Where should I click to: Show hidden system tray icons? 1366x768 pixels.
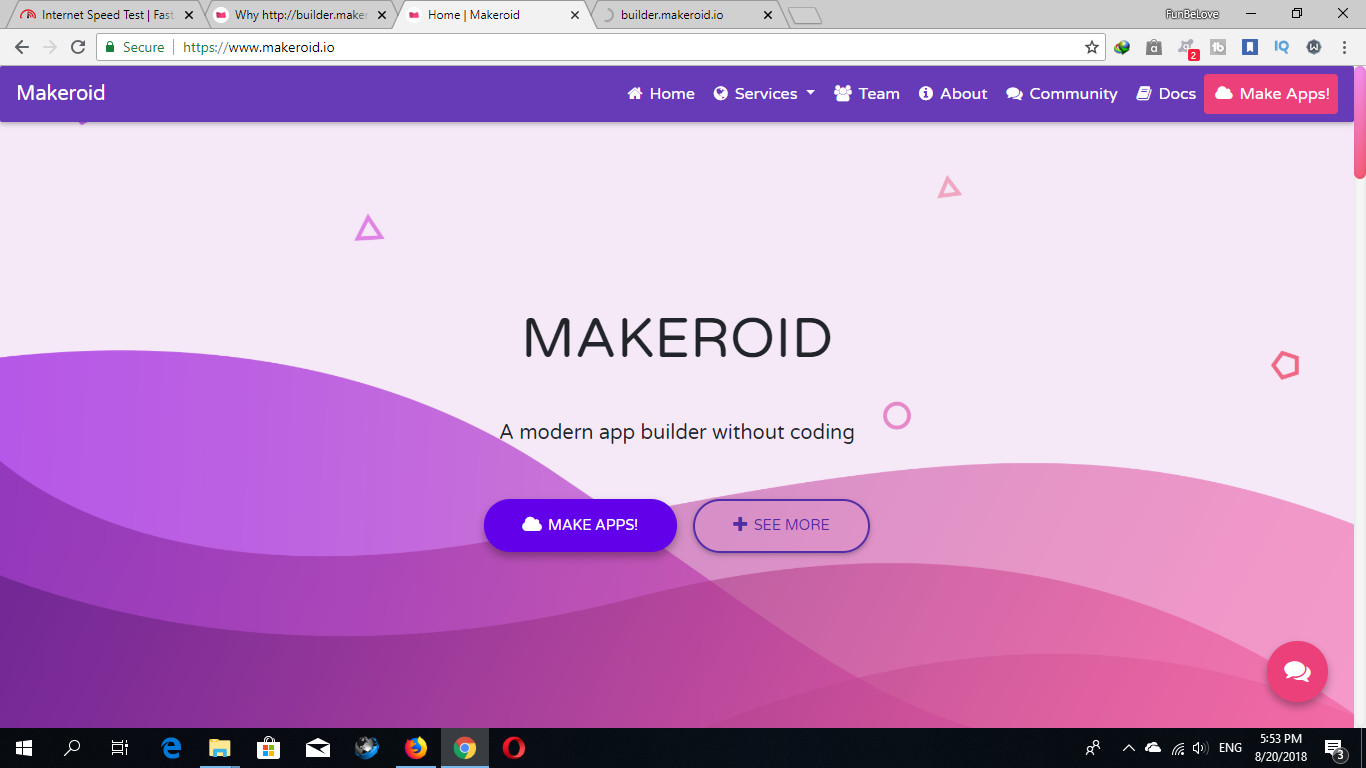pyautogui.click(x=1129, y=748)
